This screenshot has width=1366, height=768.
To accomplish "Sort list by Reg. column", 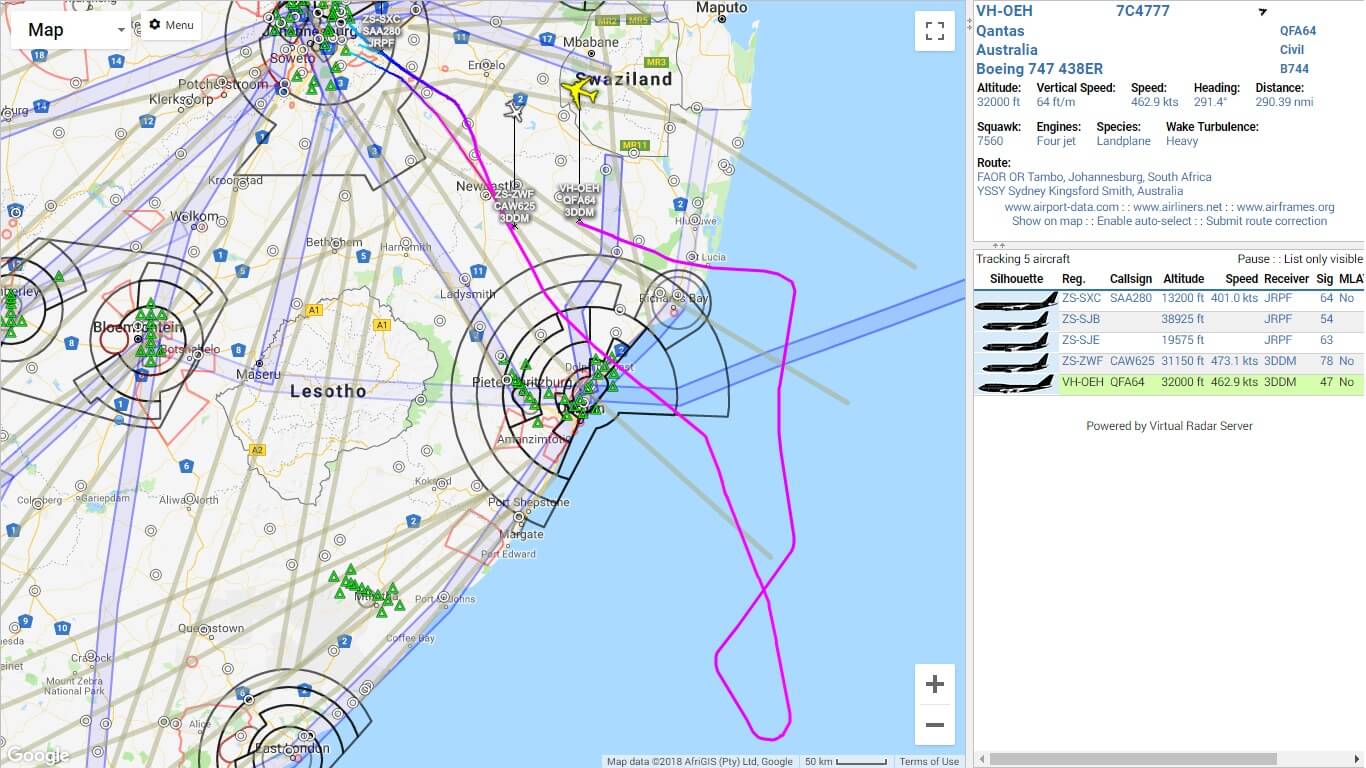I will pos(1073,279).
